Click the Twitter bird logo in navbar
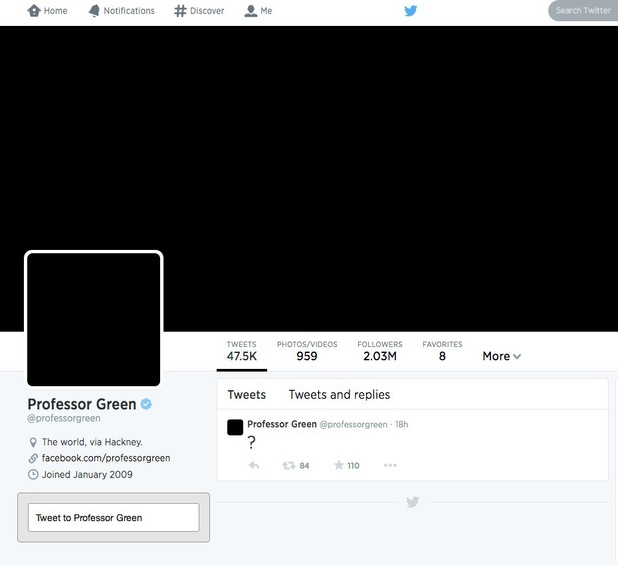 [x=410, y=11]
